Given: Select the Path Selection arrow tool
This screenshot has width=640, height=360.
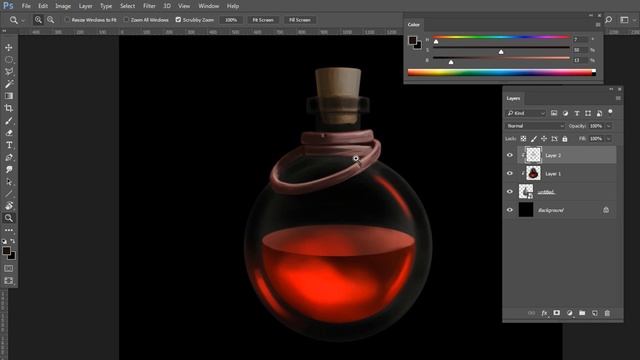Looking at the screenshot, I should pos(9,182).
